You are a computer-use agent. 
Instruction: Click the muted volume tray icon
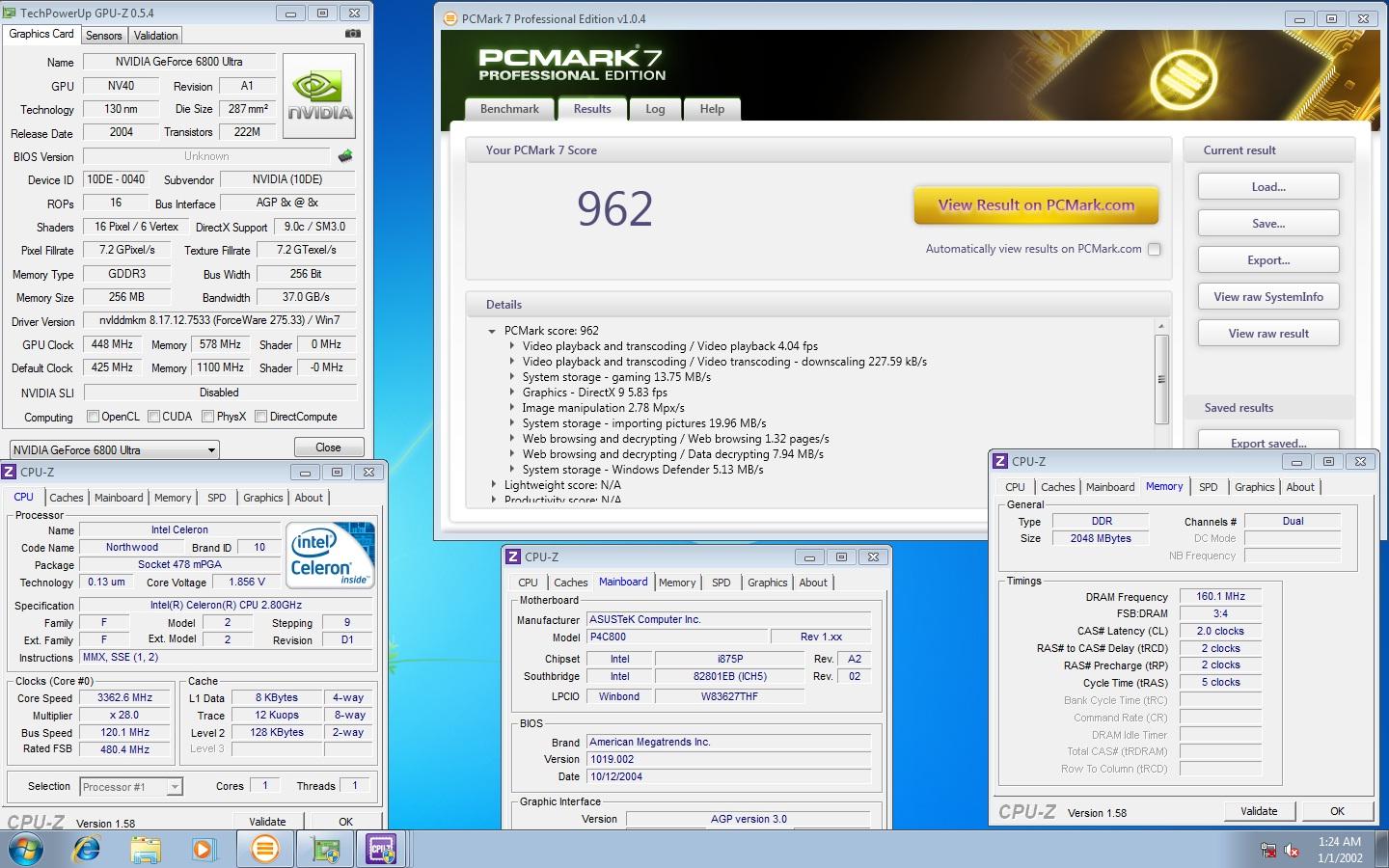point(1292,850)
